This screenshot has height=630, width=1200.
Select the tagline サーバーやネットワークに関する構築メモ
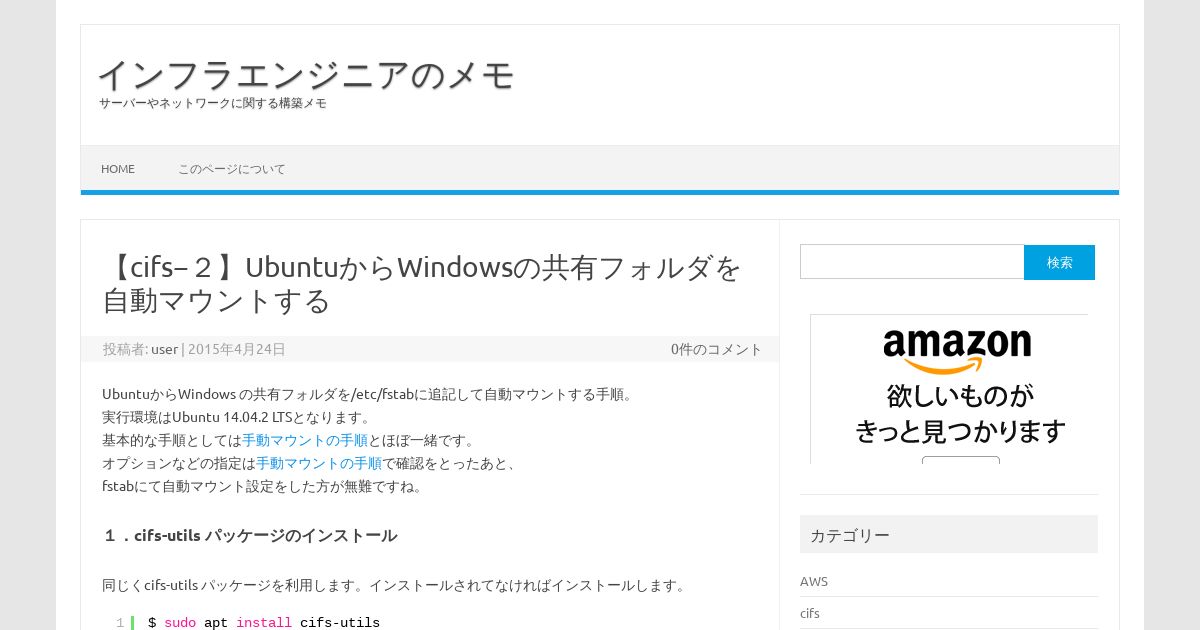click(213, 103)
